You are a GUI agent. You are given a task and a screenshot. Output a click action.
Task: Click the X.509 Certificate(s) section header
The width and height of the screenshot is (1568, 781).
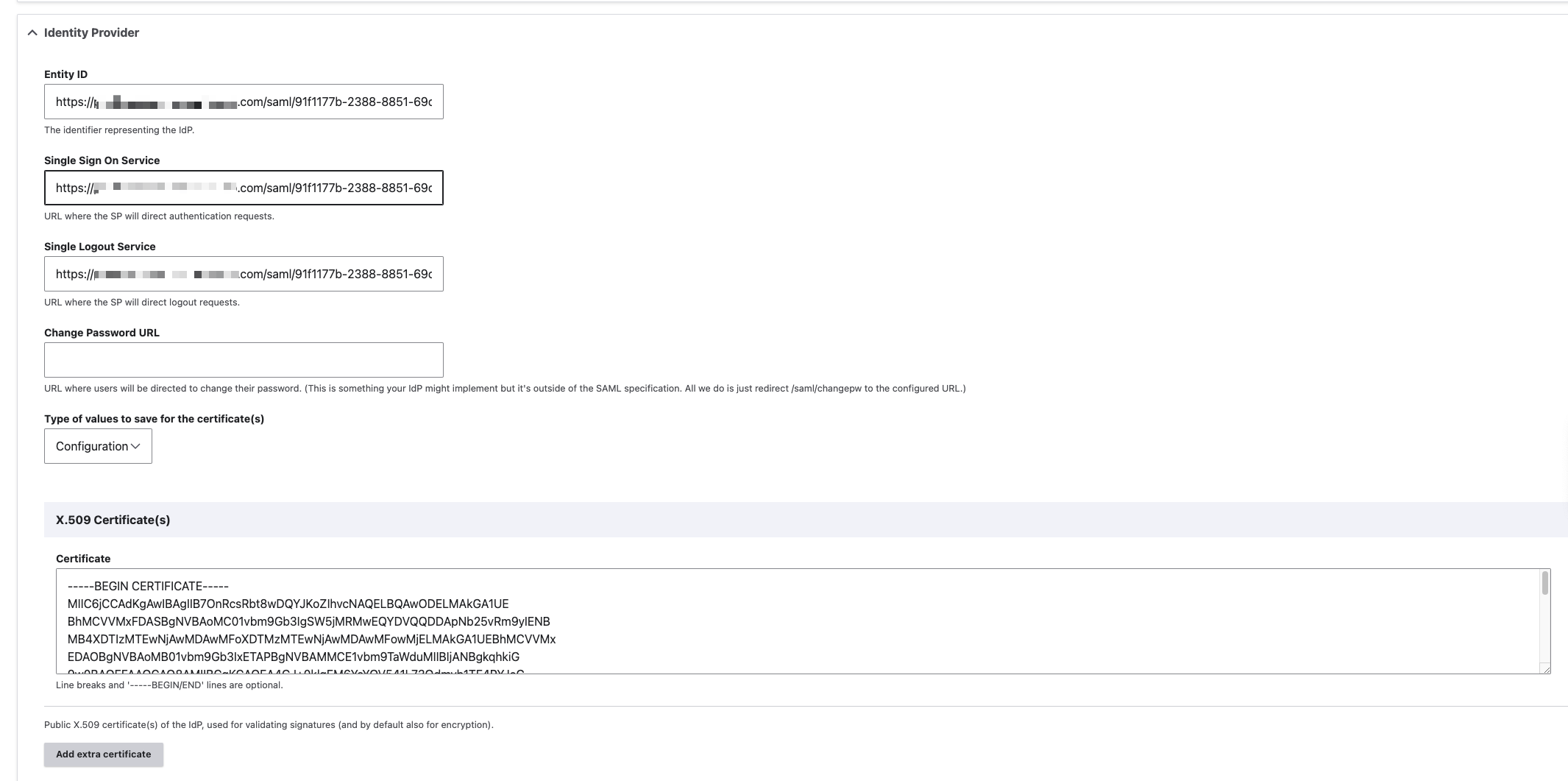click(113, 520)
